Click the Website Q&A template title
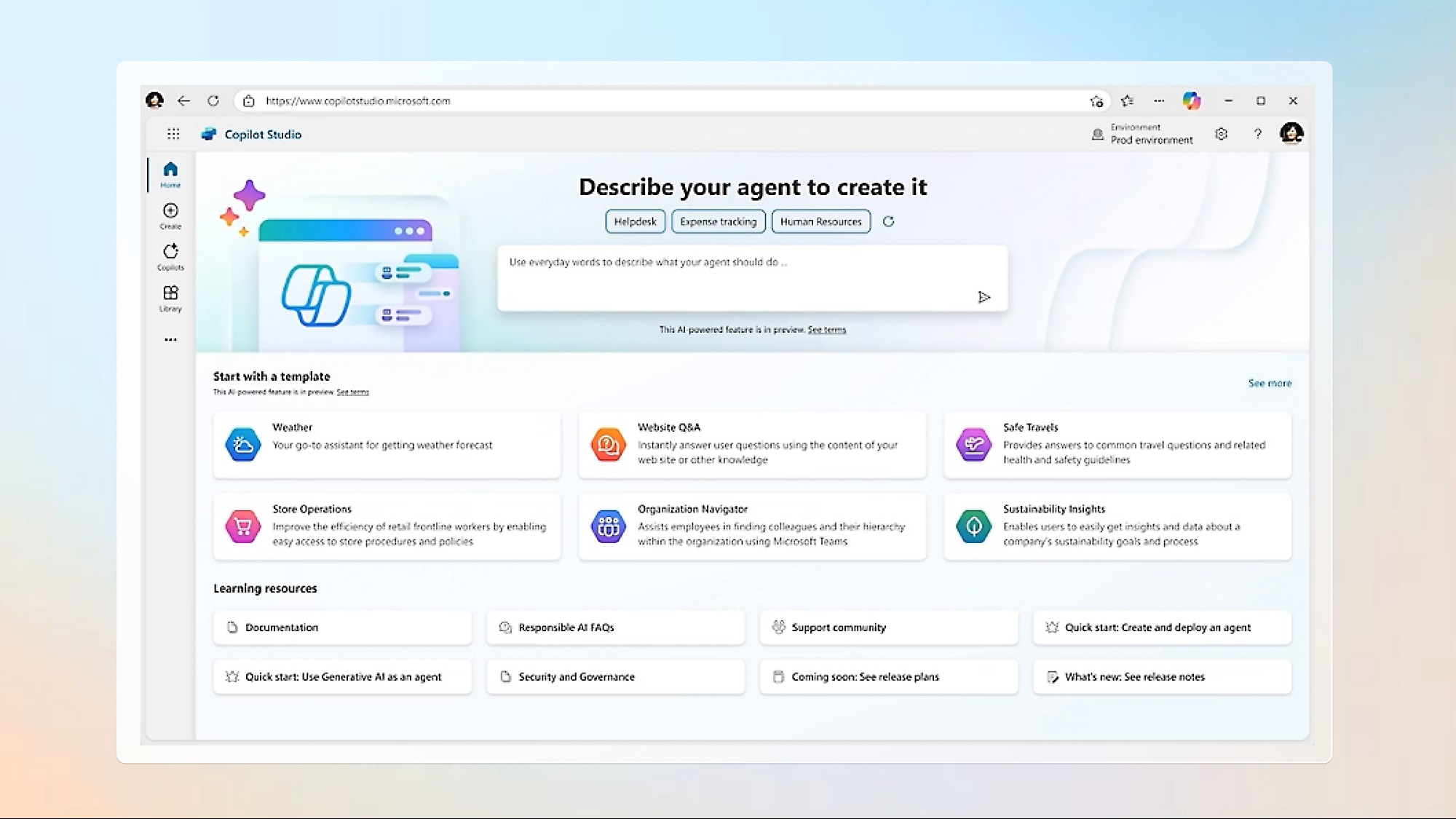This screenshot has height=819, width=1456. (668, 427)
